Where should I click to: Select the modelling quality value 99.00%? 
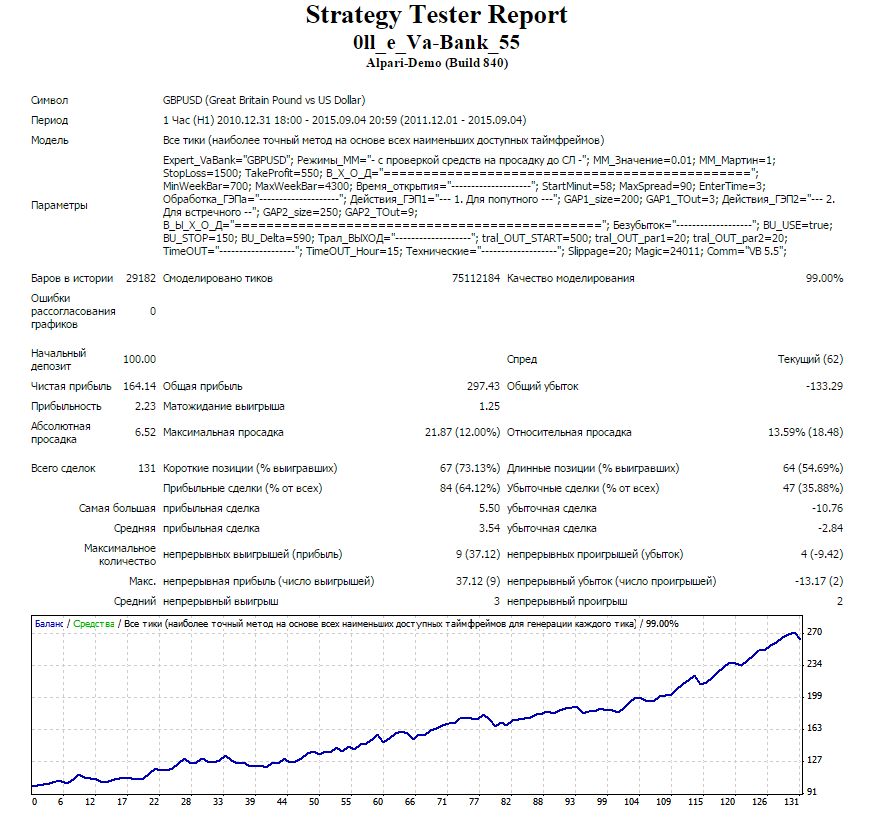coord(824,278)
